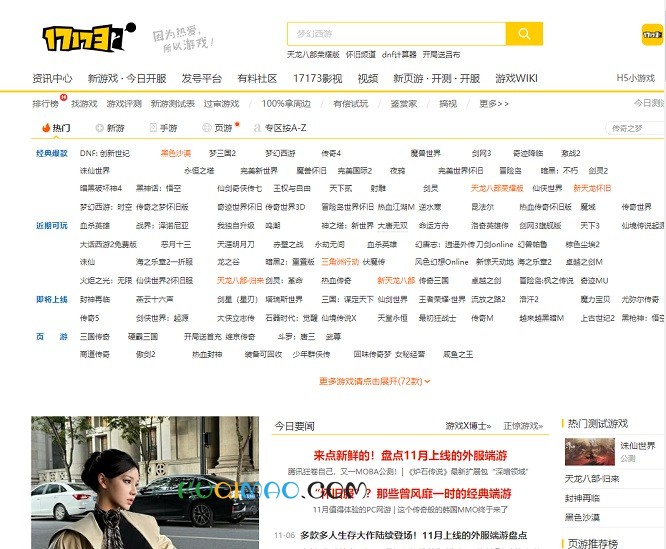This screenshot has width=666, height=549.
Task: Open headline 来点新鲜的！盘点11月上线的外服端游
Action: 410,456
